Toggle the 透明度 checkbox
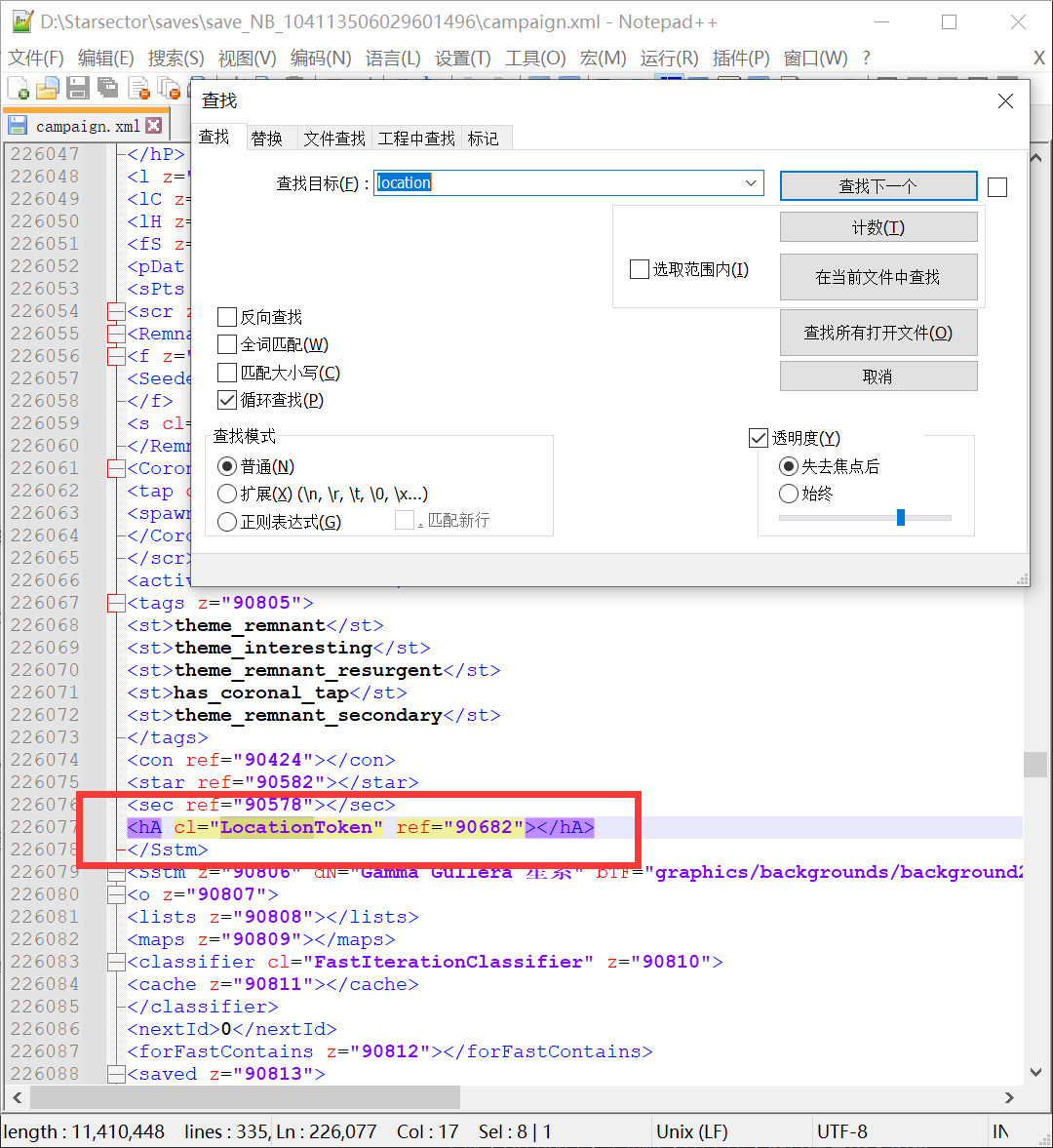This screenshot has width=1053, height=1148. pos(758,438)
